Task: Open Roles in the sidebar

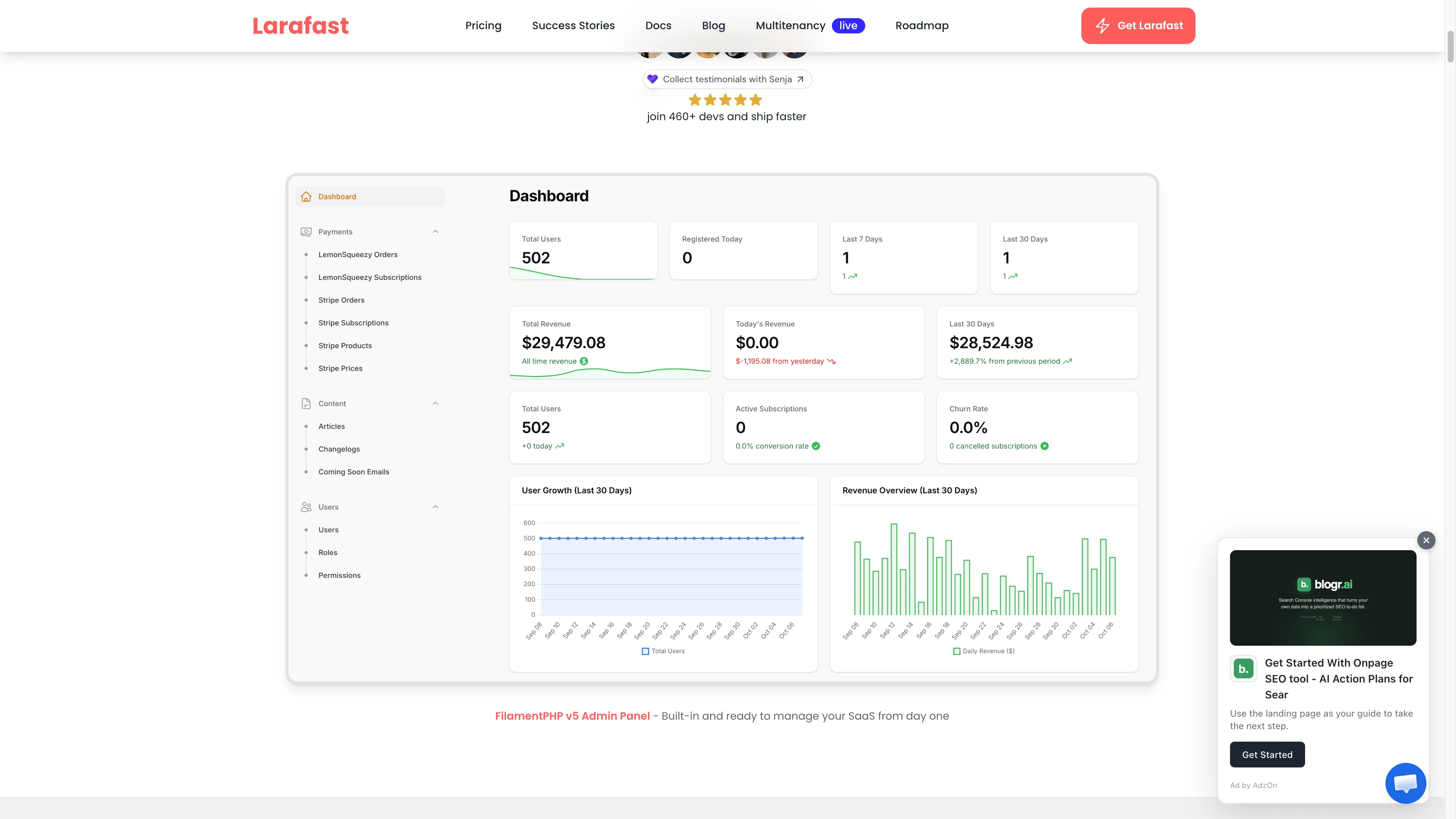Action: coord(328,552)
